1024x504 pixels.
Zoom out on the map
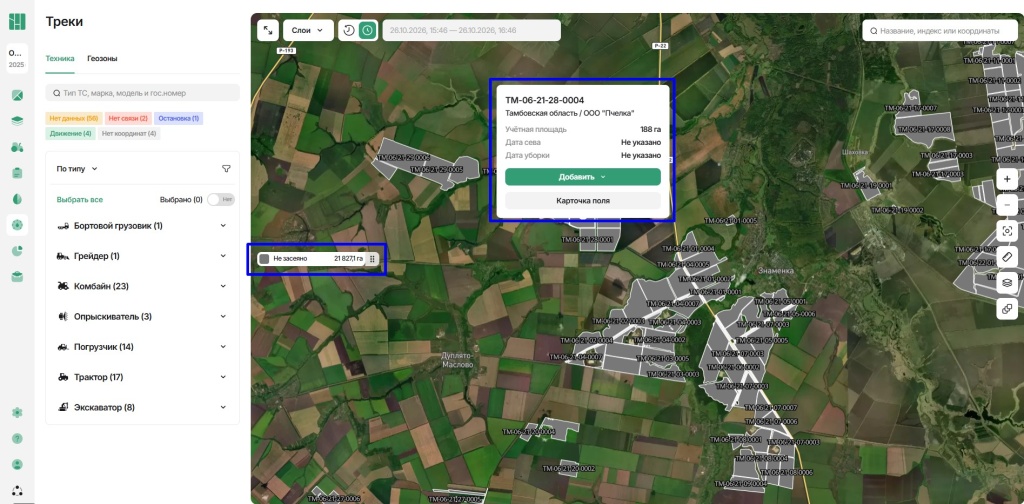(1007, 205)
